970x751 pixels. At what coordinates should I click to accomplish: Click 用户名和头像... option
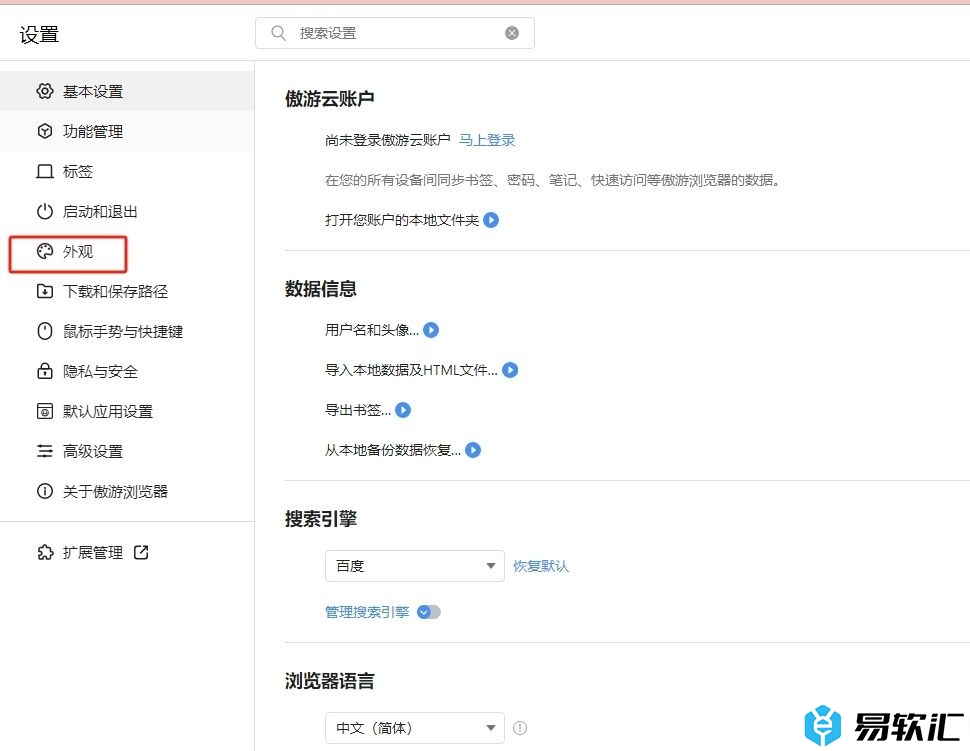pyautogui.click(x=372, y=330)
